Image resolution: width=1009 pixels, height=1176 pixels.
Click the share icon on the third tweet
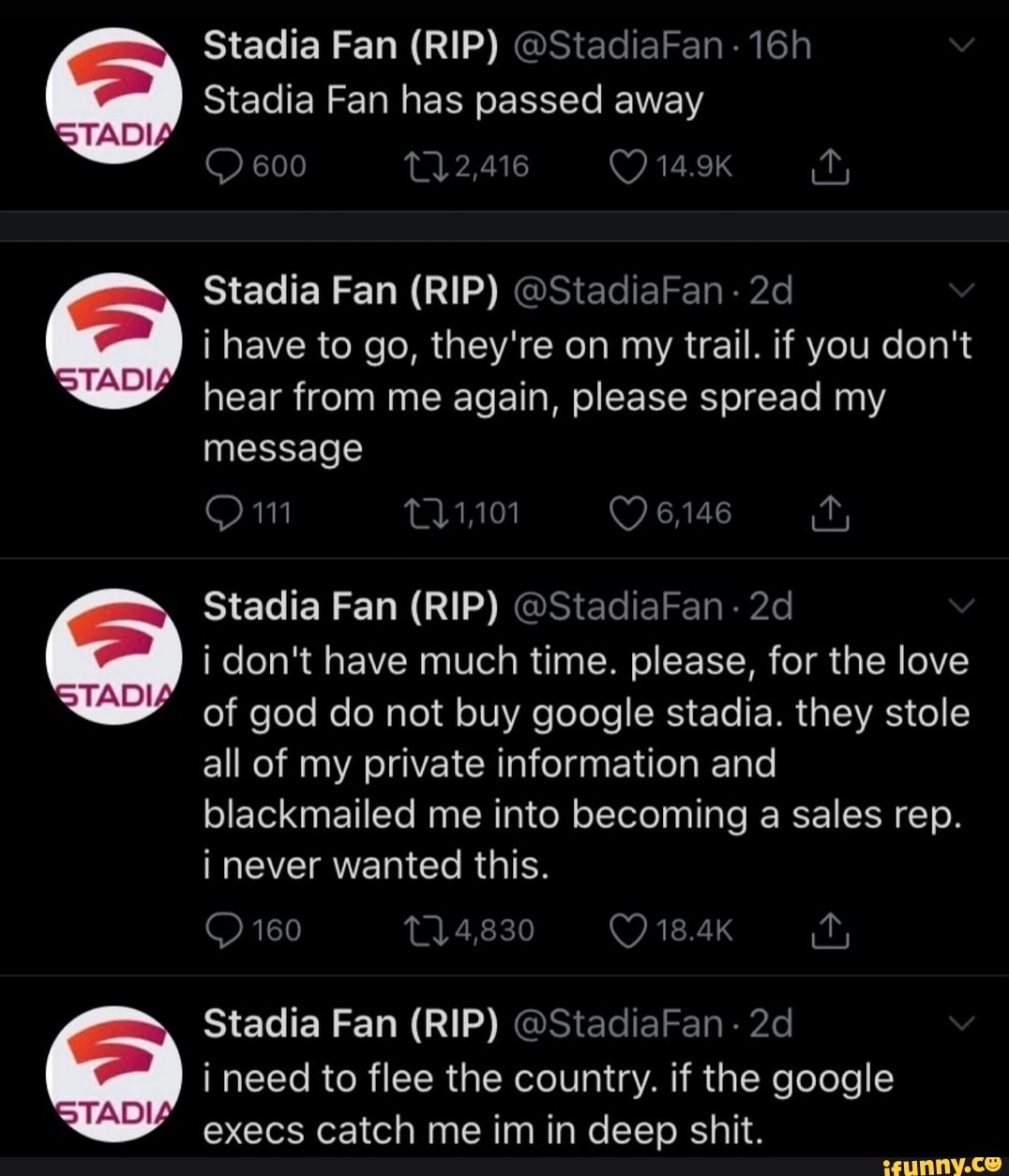(830, 930)
